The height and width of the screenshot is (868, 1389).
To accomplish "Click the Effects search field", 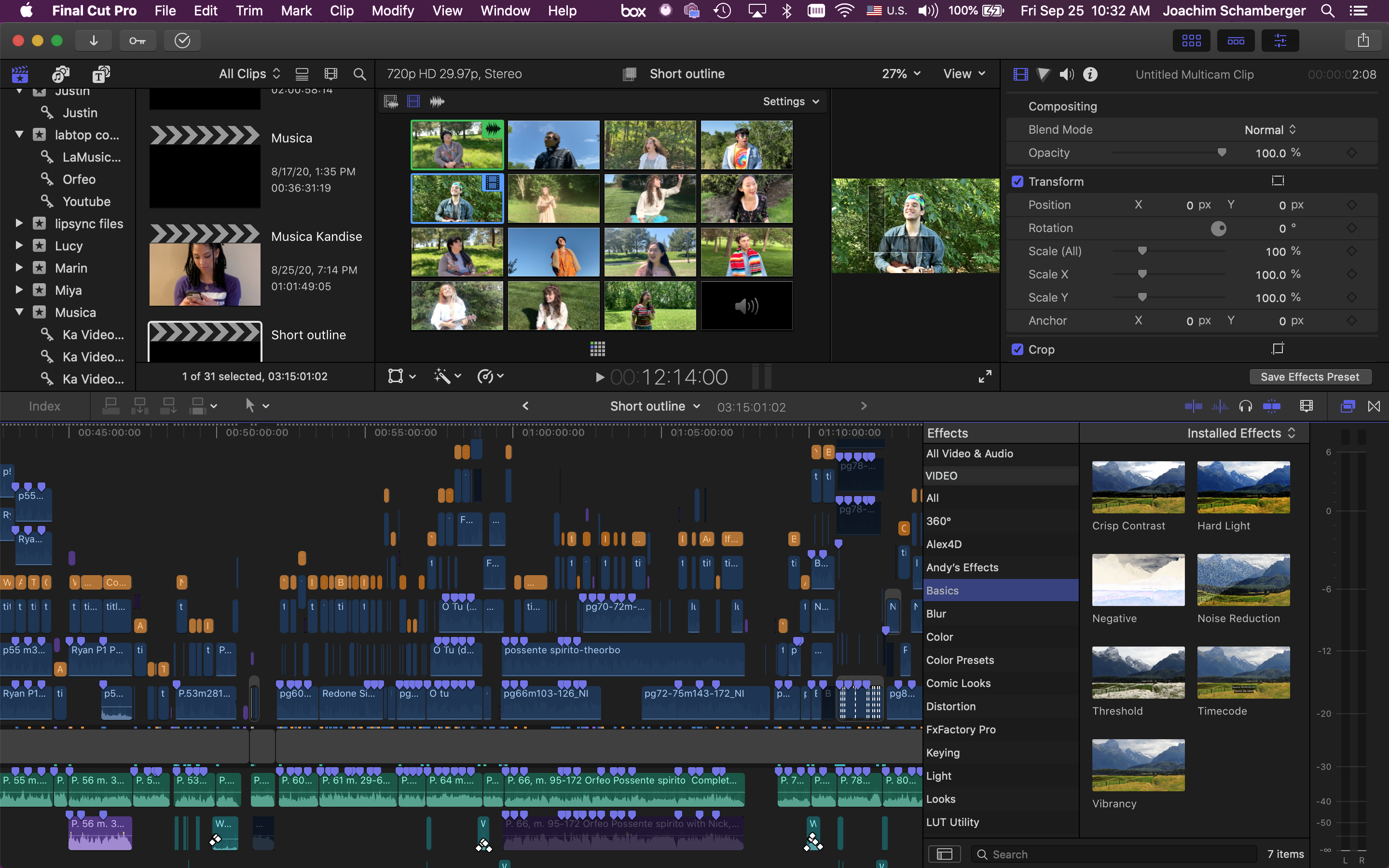I will [1114, 854].
